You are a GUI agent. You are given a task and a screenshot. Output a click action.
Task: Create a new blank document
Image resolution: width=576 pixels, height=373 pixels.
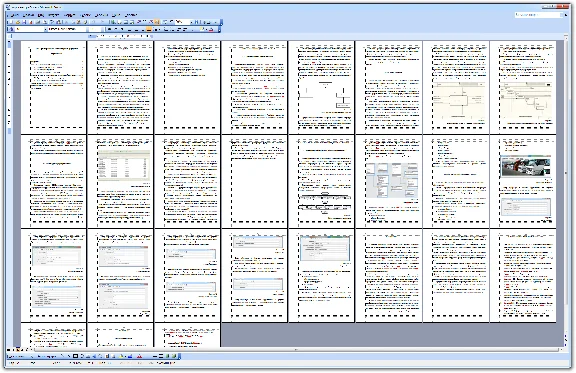point(11,22)
